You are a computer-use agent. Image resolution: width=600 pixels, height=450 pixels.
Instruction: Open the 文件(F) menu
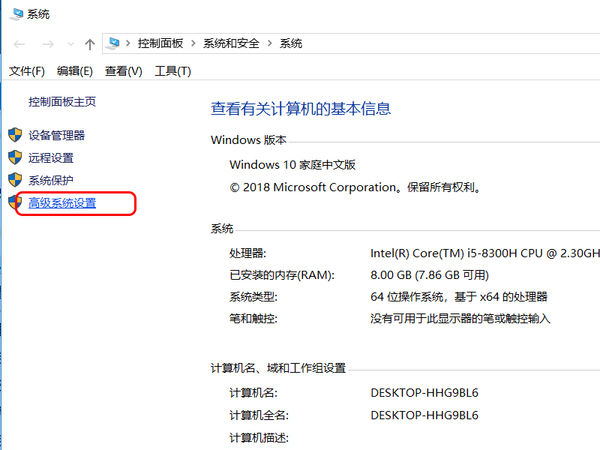pos(27,71)
